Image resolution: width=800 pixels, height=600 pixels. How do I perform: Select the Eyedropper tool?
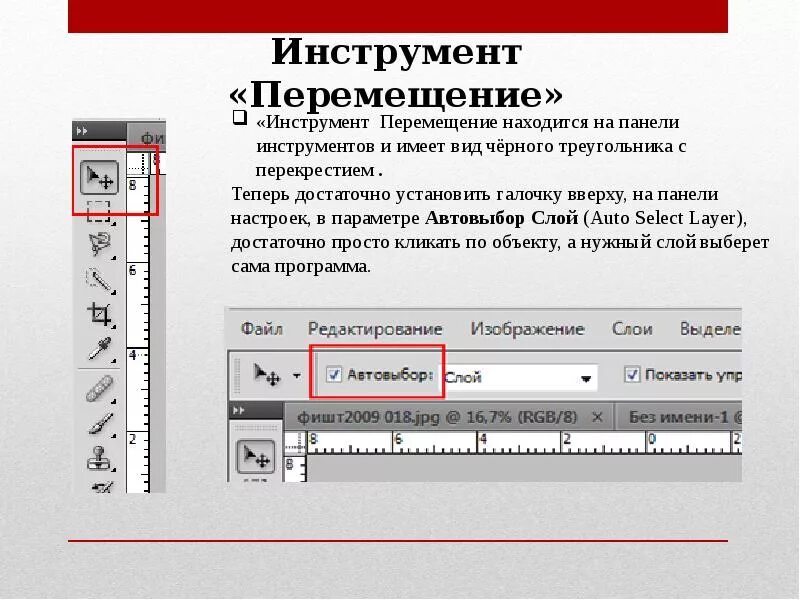click(x=100, y=349)
